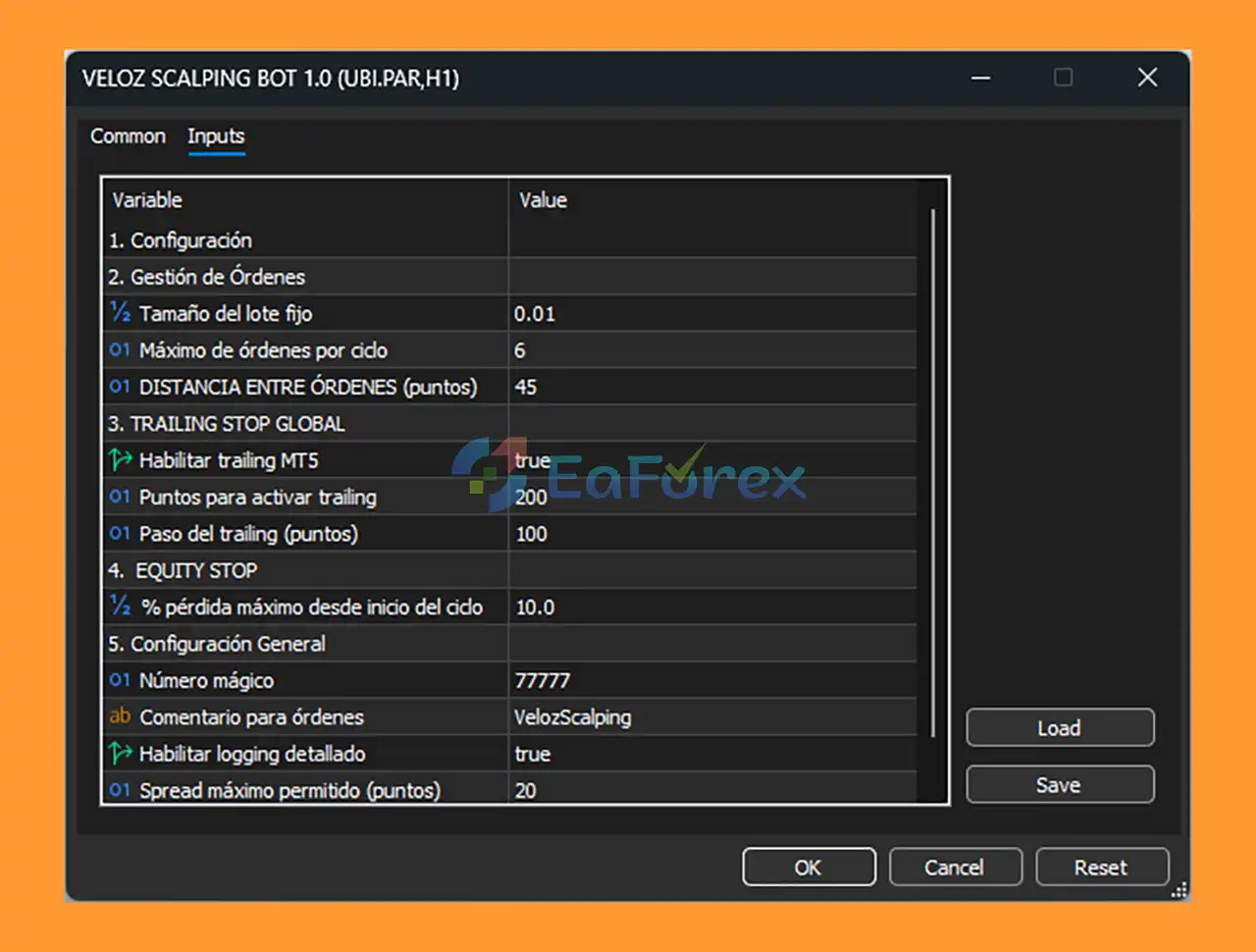The image size is (1256, 952).
Task: Select the 2. Gestión de Órdenes section row
Action: (207, 277)
